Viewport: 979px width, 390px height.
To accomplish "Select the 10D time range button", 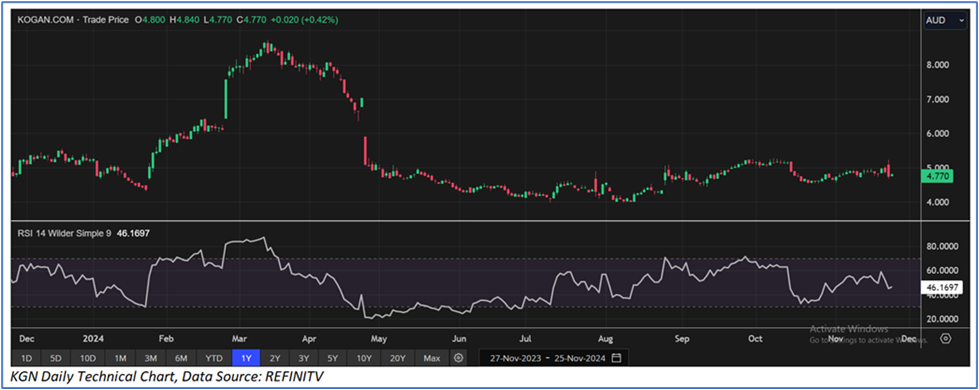I will pos(87,358).
